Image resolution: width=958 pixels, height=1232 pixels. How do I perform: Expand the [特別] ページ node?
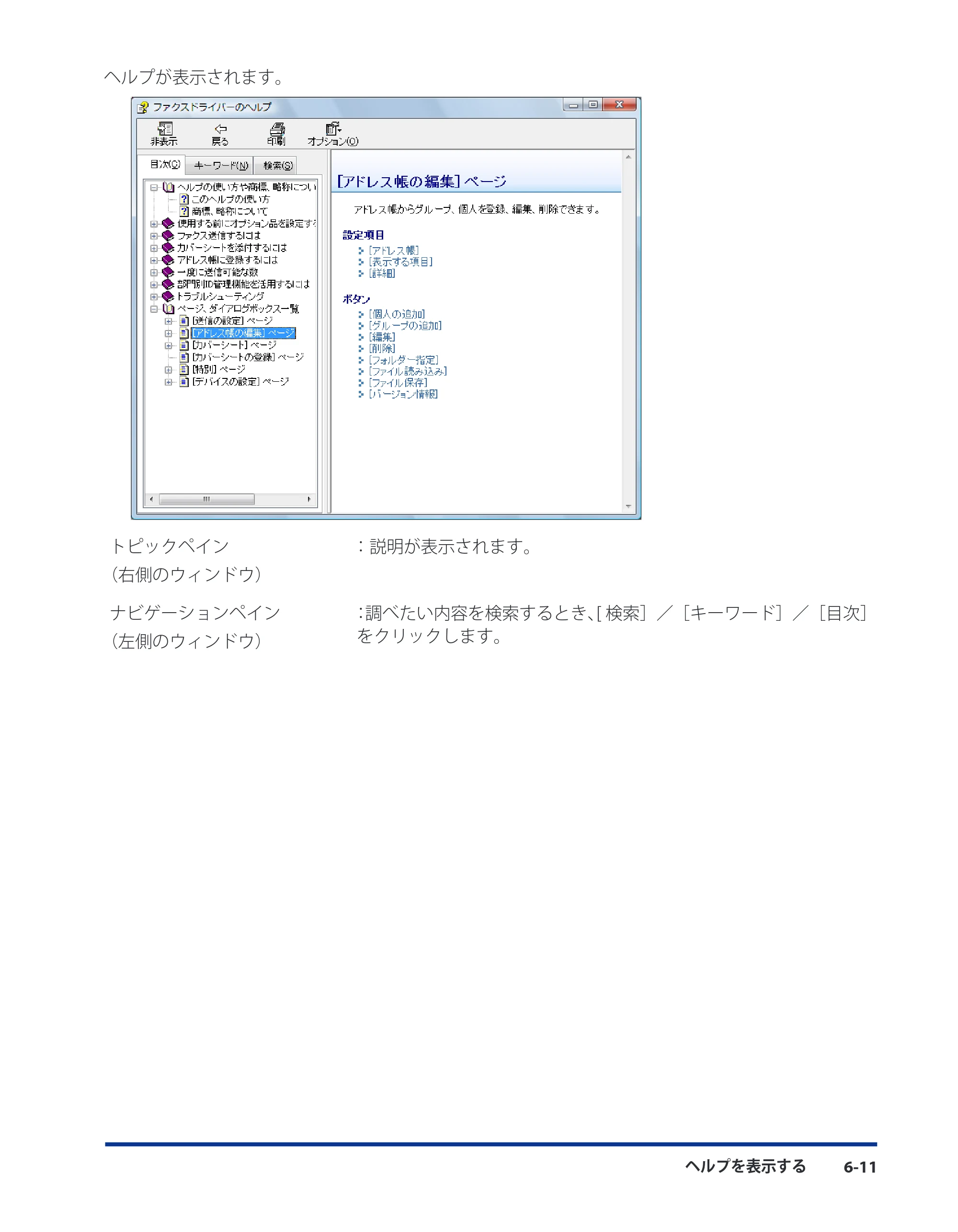[168, 370]
